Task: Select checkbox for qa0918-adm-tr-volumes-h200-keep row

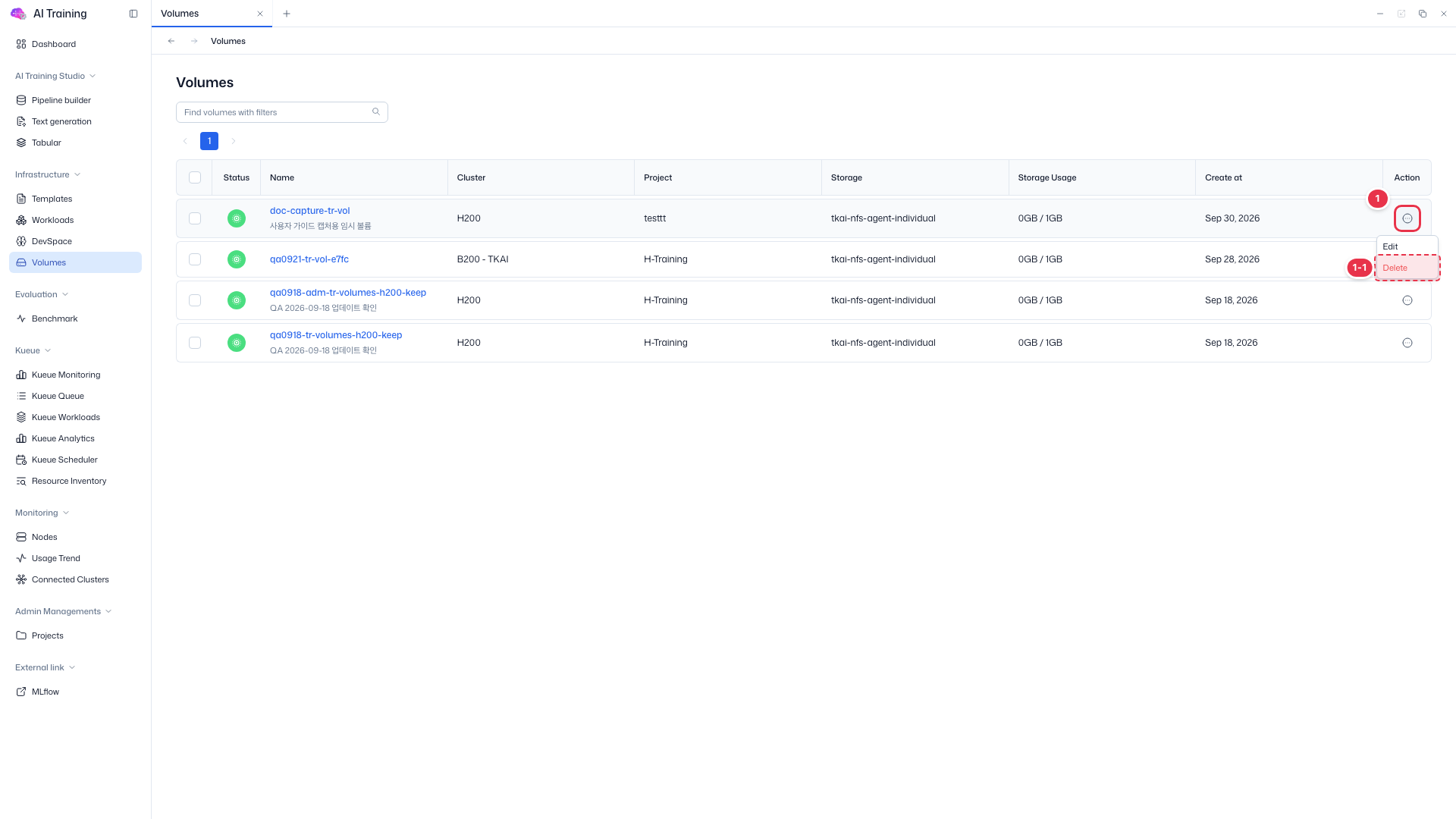Action: (195, 300)
